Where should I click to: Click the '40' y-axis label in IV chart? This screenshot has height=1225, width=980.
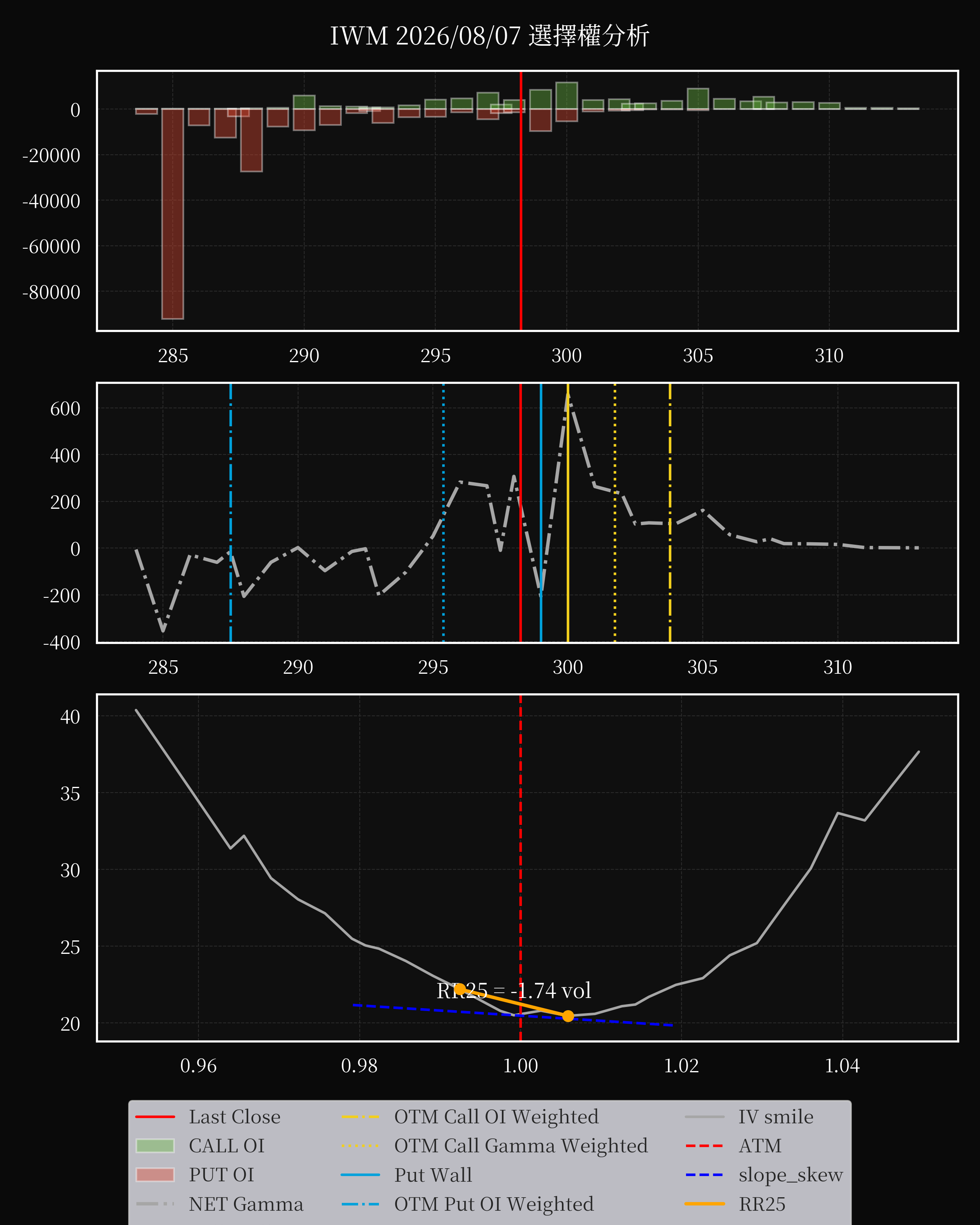coord(71,717)
